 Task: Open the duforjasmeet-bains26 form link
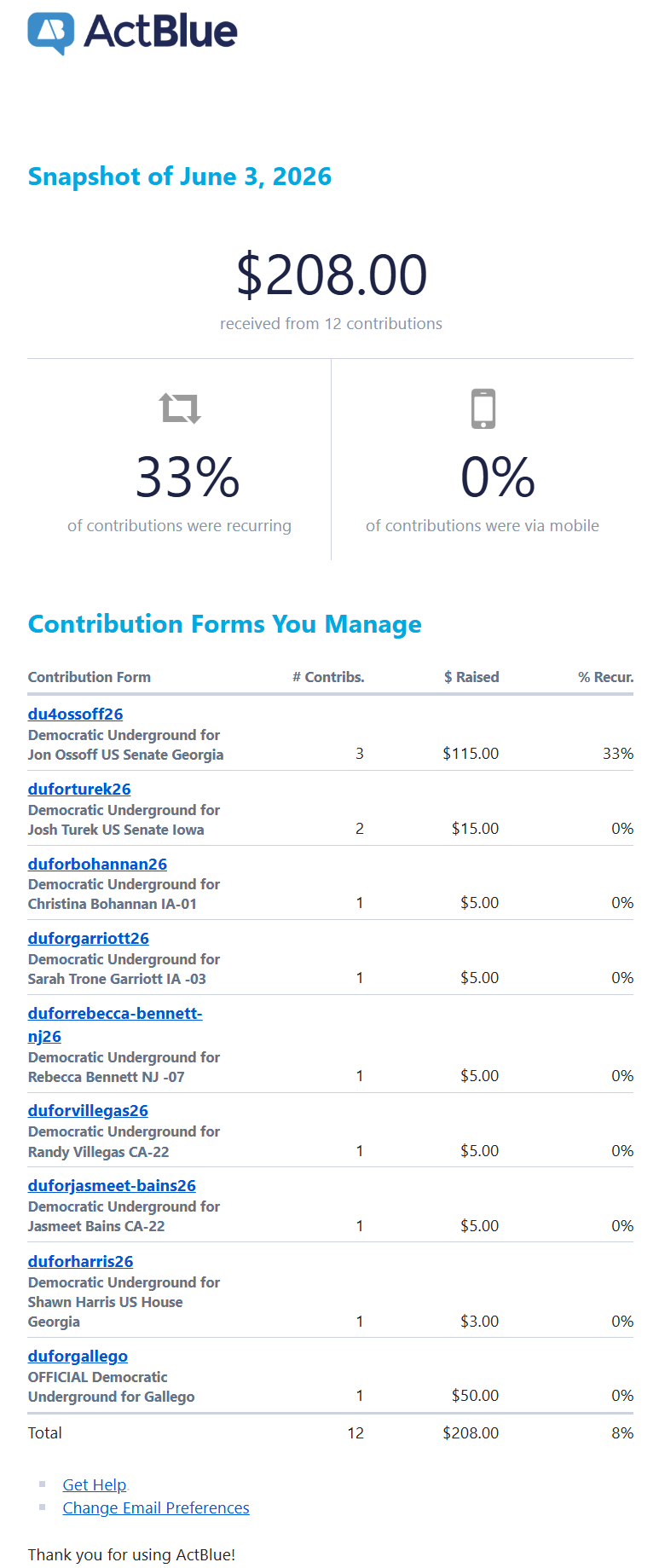[112, 1186]
